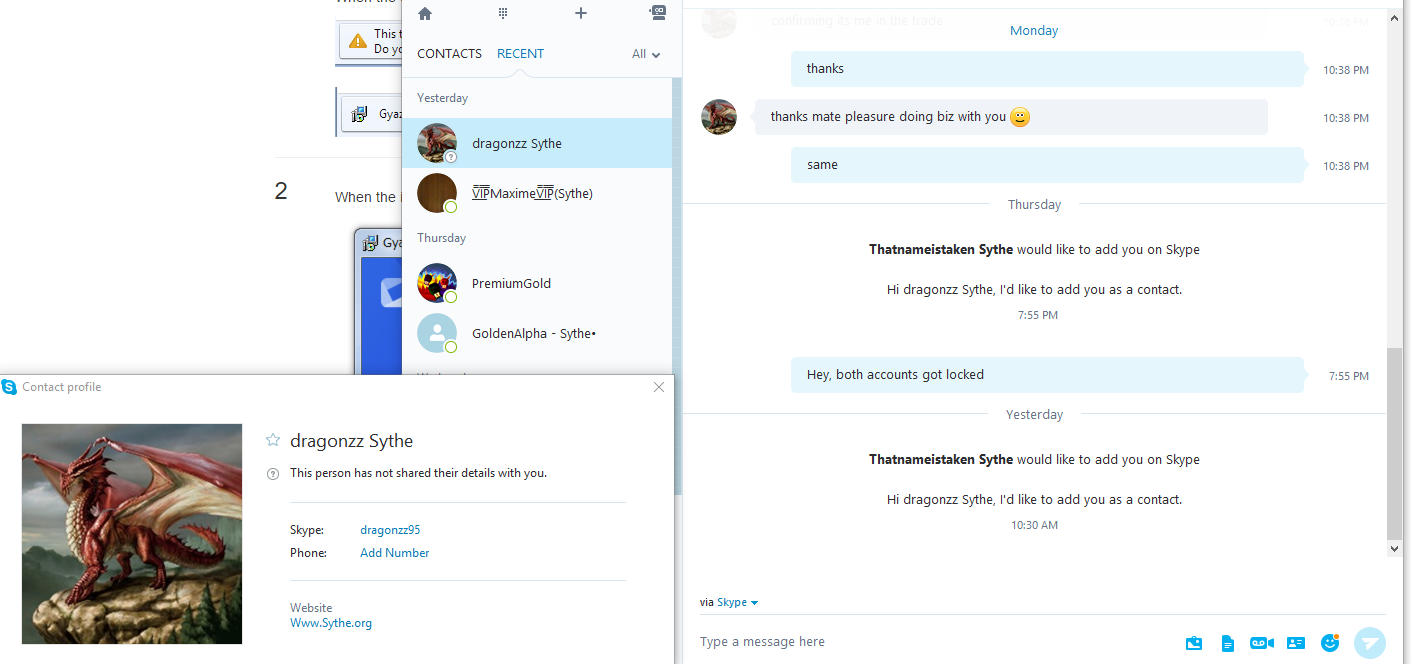The height and width of the screenshot is (664, 1411).
Task: Click the send photo icon
Action: 1194,643
